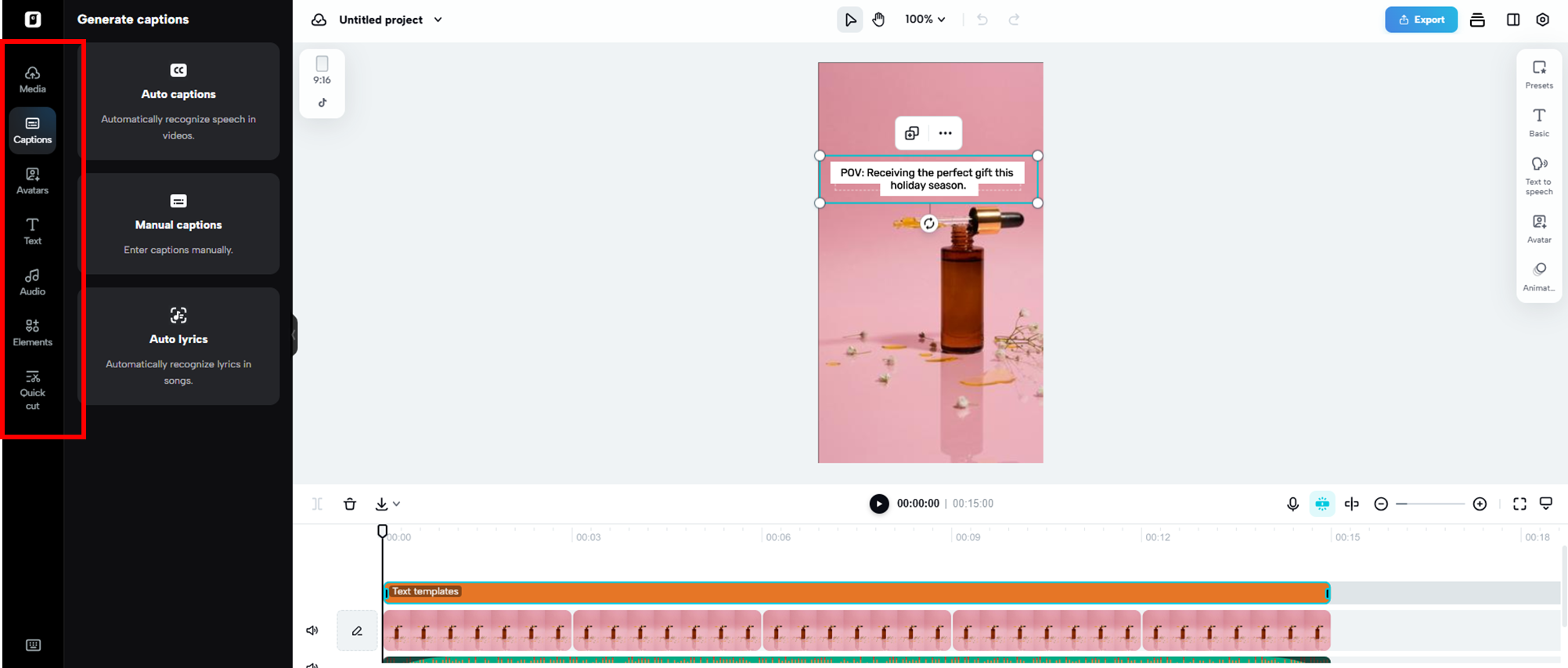Toggle timeline snapping magnet icon
The image size is (1568, 668).
tap(1322, 504)
